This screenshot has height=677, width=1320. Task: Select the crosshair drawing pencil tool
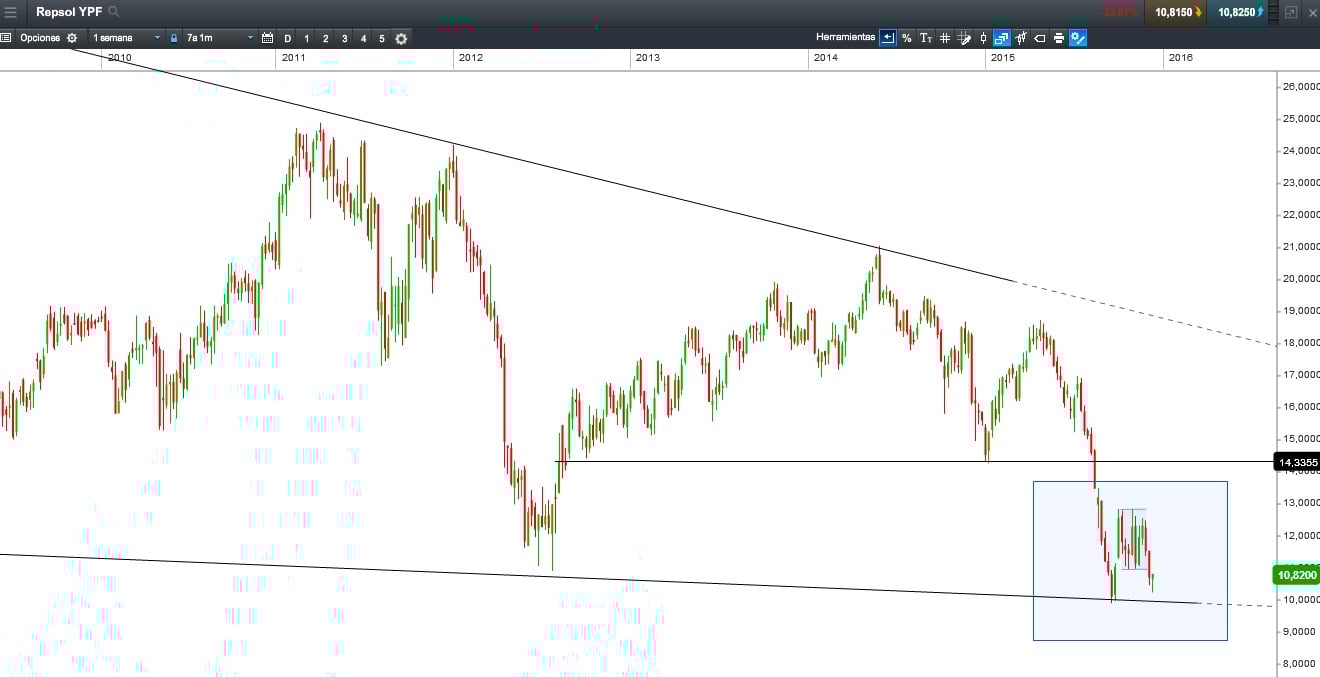(964, 38)
